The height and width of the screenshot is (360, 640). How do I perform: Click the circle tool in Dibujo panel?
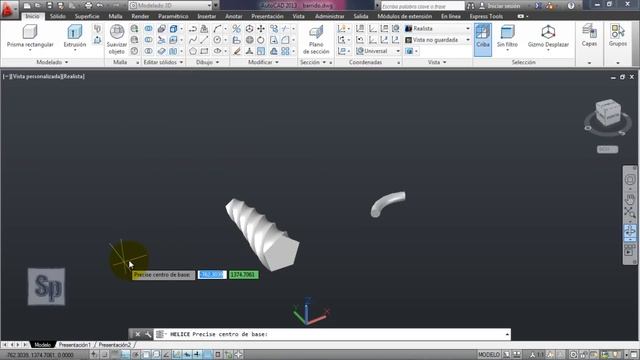point(218,40)
